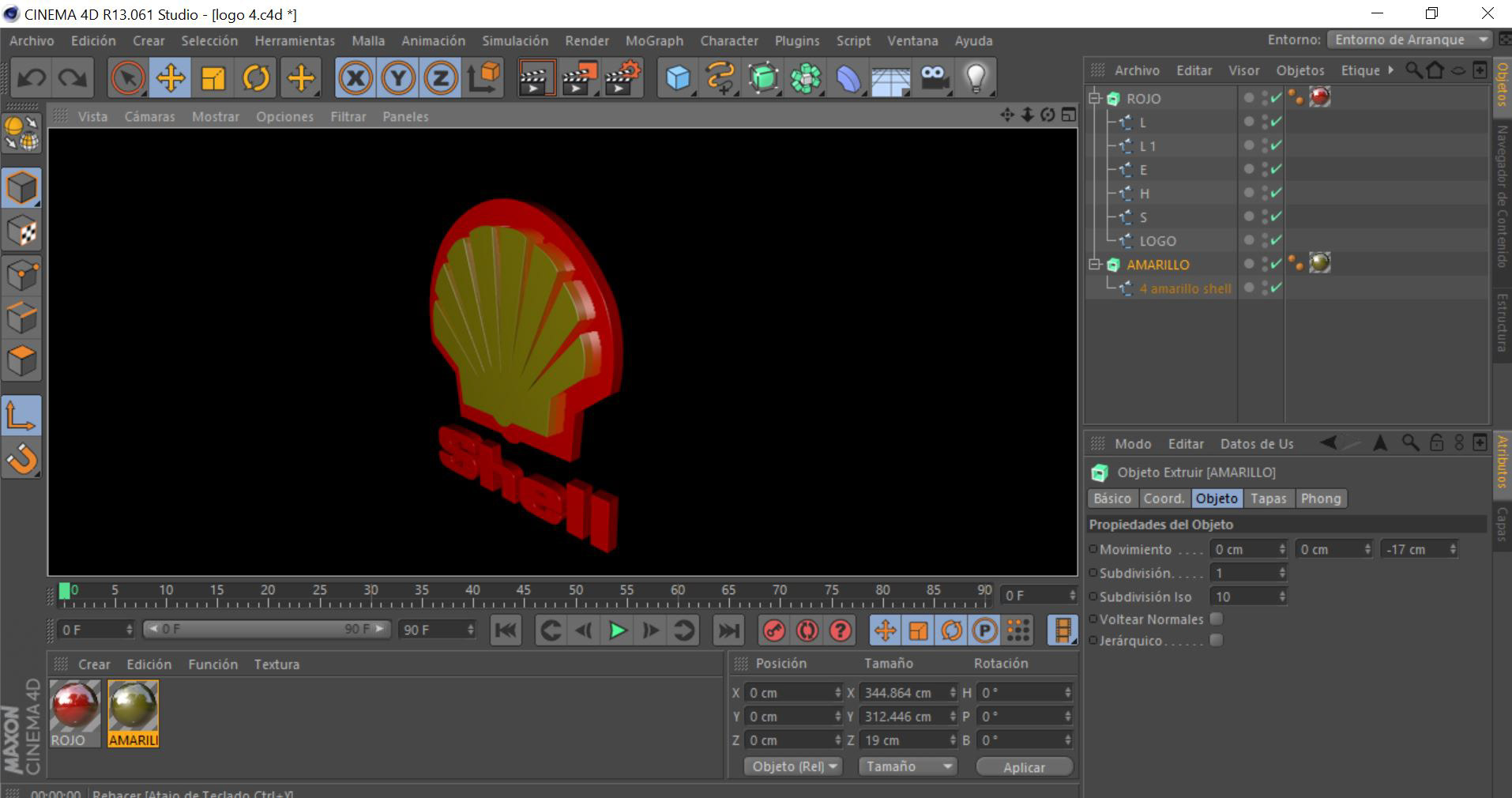
Task: Step the Subdivisión Iso value spinner
Action: [x=1281, y=597]
